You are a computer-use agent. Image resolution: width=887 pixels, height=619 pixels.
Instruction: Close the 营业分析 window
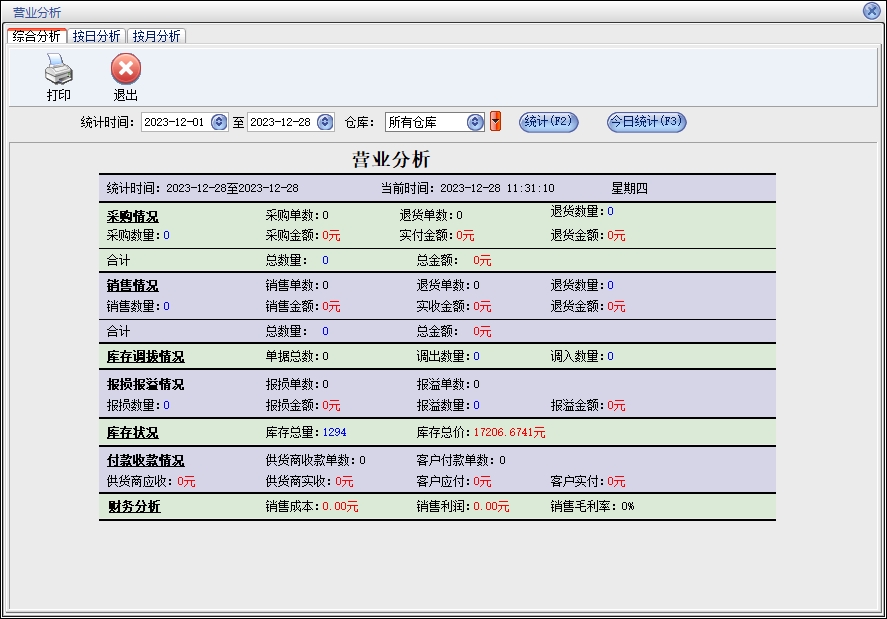870,11
